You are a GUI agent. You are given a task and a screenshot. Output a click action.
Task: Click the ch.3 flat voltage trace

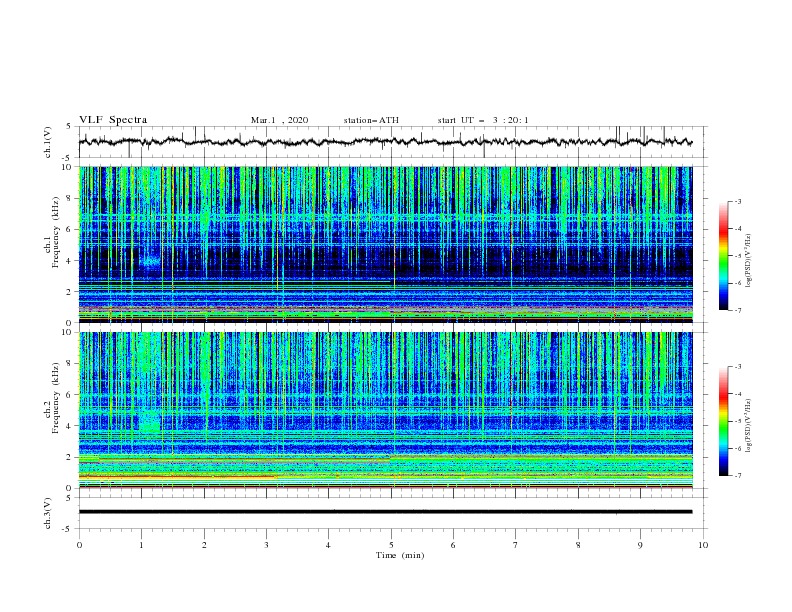coord(385,512)
